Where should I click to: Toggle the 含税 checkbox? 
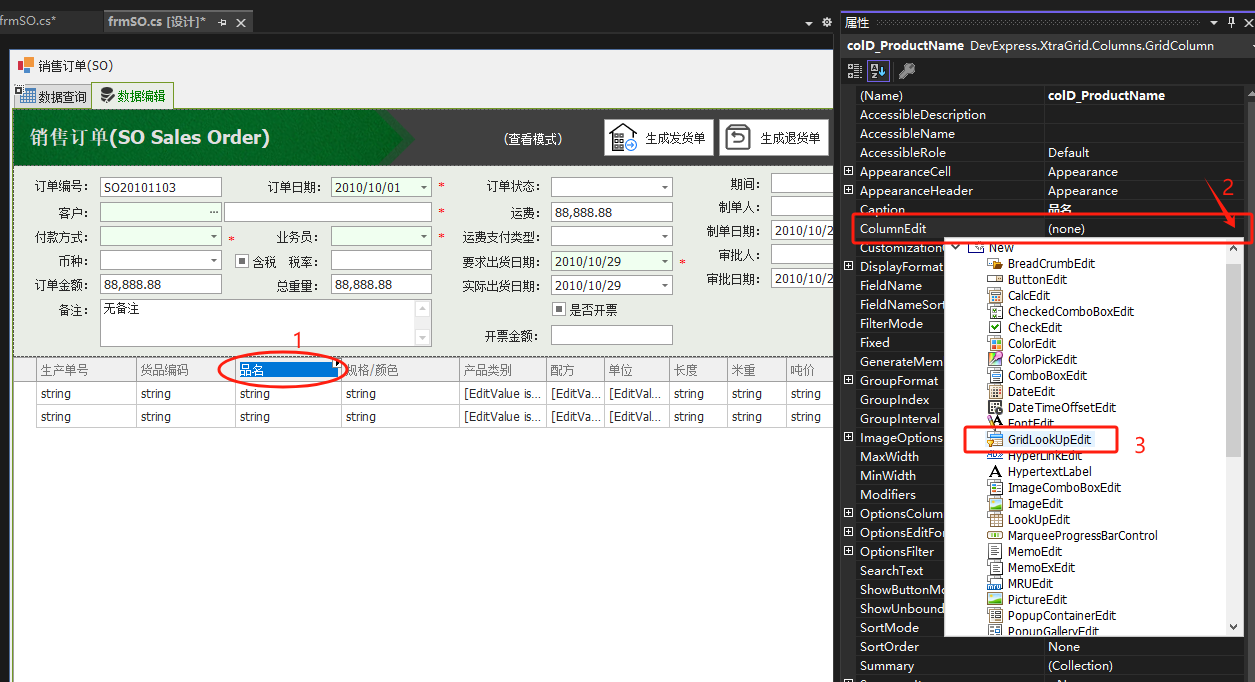pyautogui.click(x=241, y=261)
